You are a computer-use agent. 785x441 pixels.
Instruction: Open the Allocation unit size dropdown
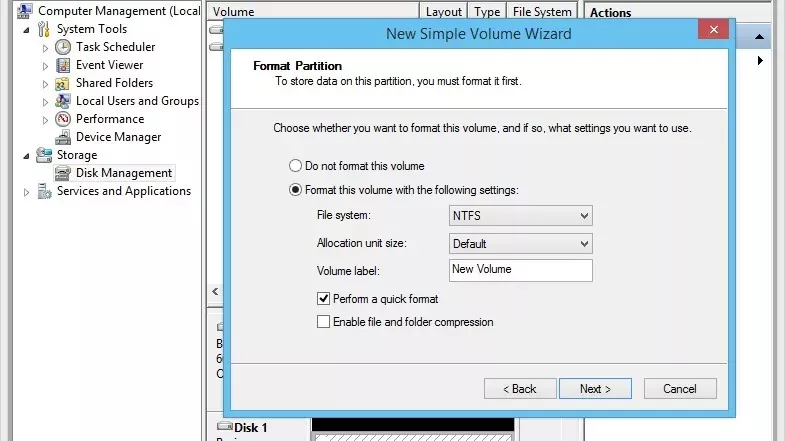[521, 244]
